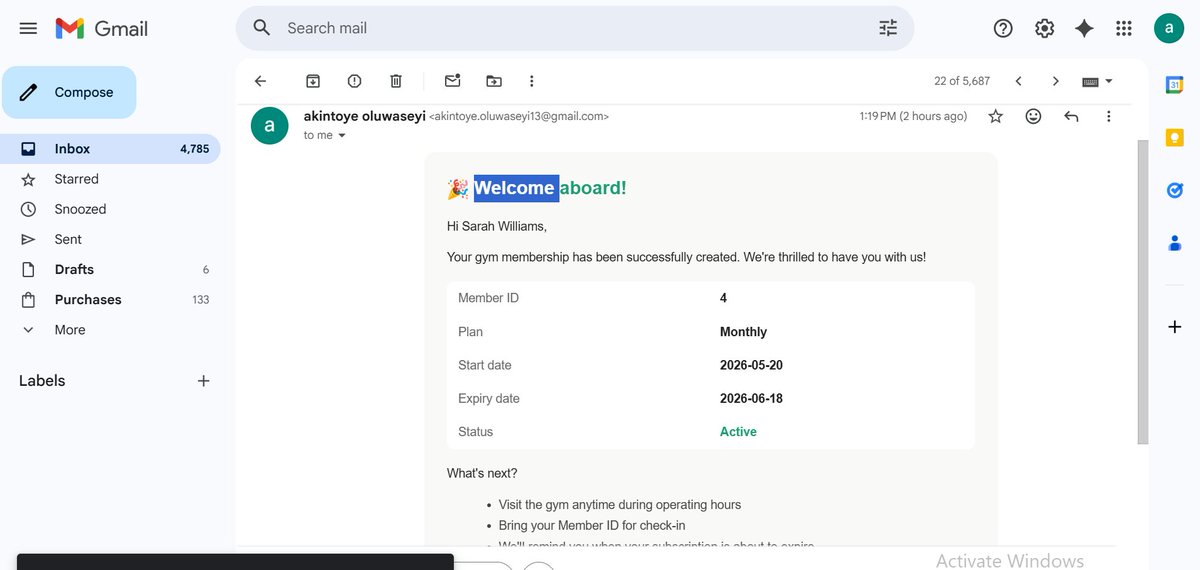The image size is (1200, 570).
Task: Click the sender email address
Action: [x=519, y=116]
